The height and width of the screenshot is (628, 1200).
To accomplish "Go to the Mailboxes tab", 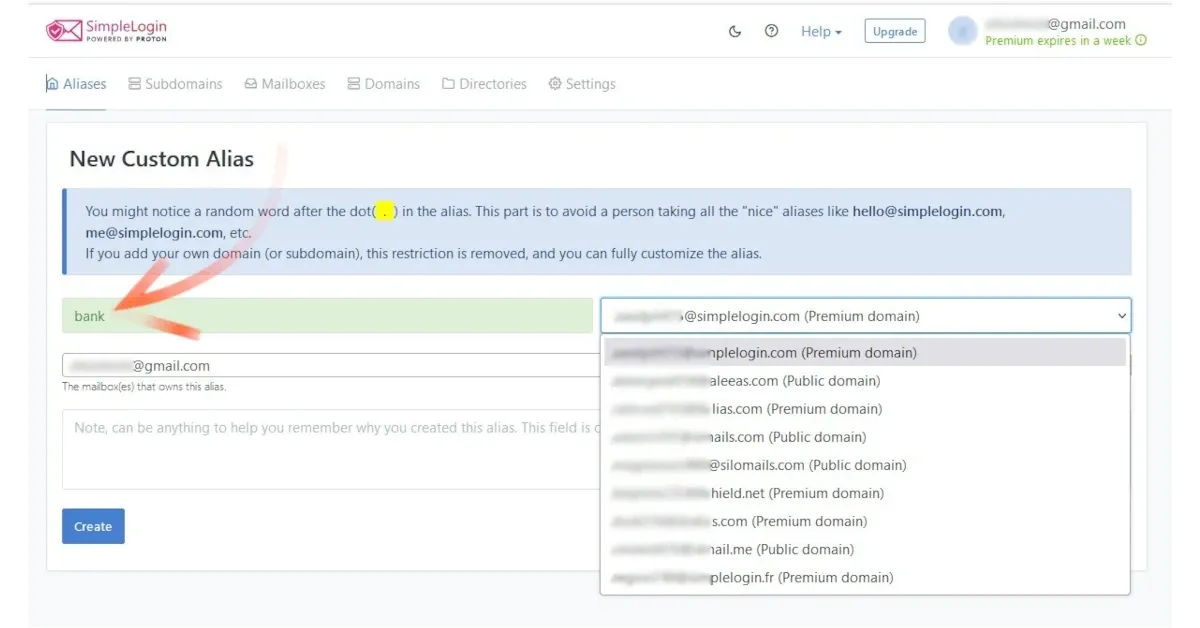I will click(285, 84).
